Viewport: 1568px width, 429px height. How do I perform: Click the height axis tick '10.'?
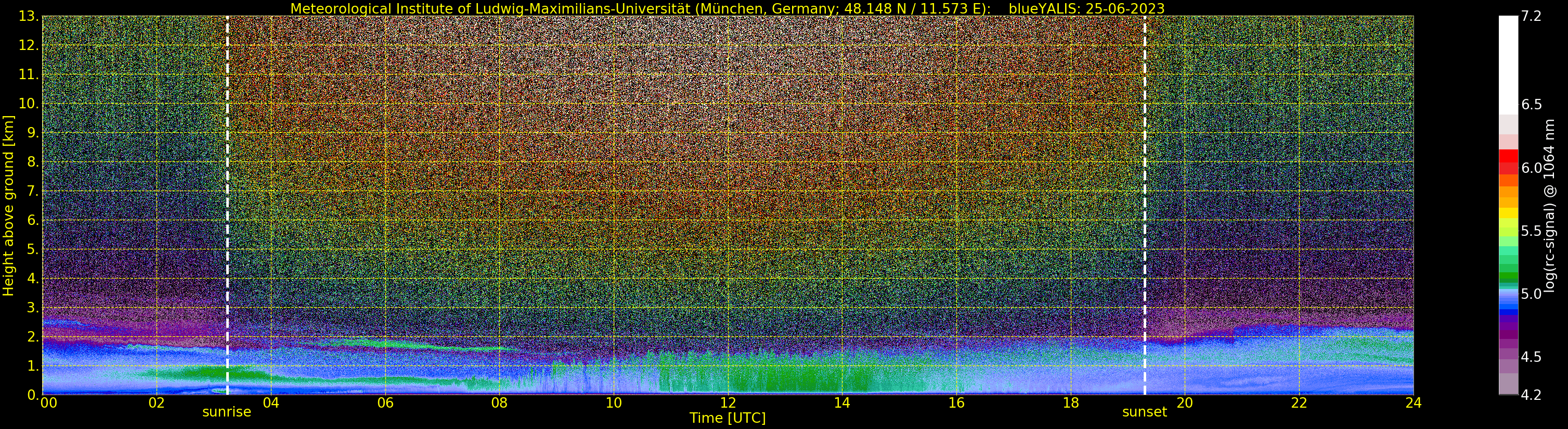pyautogui.click(x=29, y=104)
